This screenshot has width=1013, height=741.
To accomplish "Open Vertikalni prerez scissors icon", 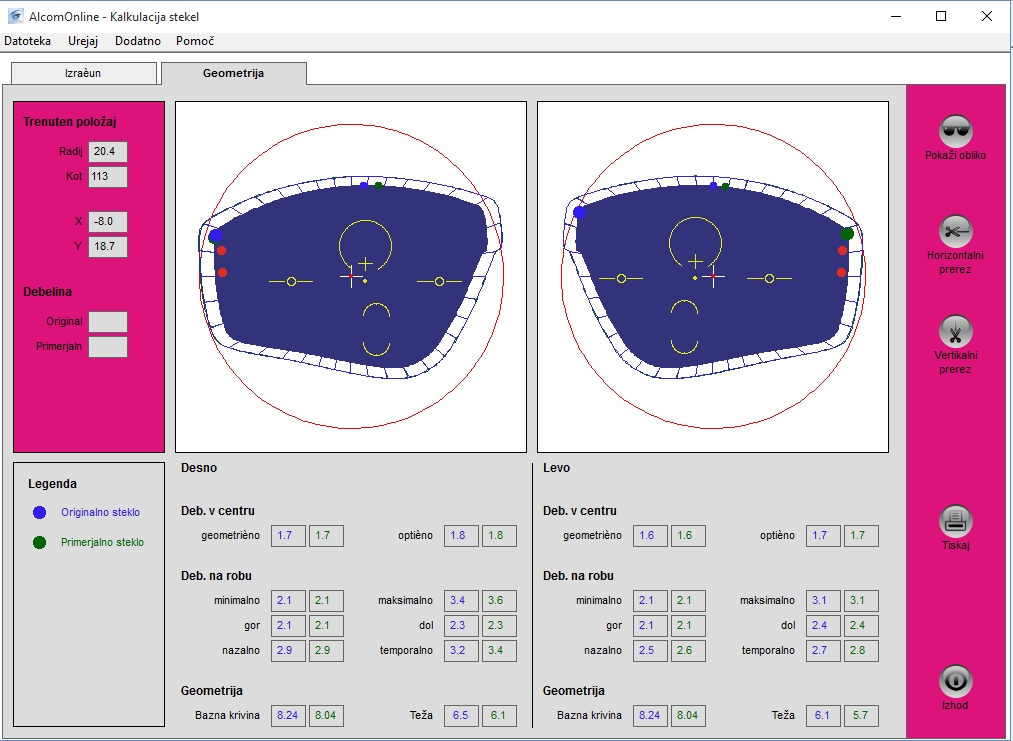I will tap(956, 331).
